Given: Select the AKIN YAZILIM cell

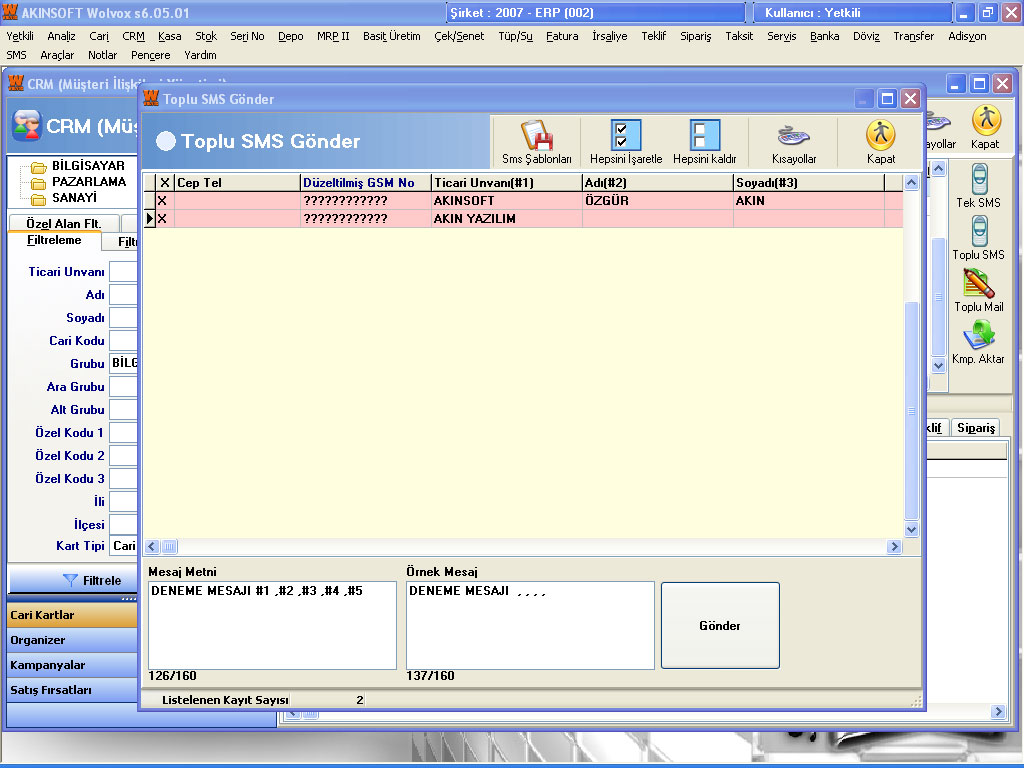Looking at the screenshot, I should [x=507, y=219].
